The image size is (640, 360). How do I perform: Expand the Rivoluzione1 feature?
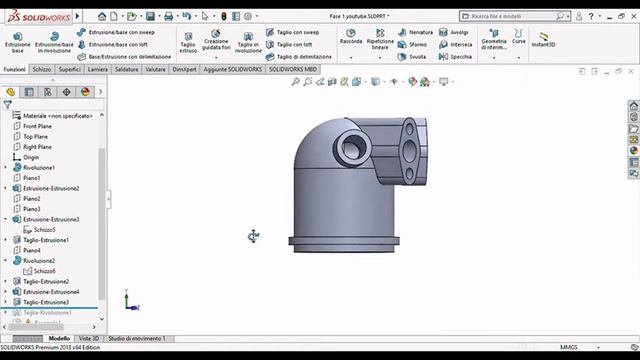click(5, 167)
